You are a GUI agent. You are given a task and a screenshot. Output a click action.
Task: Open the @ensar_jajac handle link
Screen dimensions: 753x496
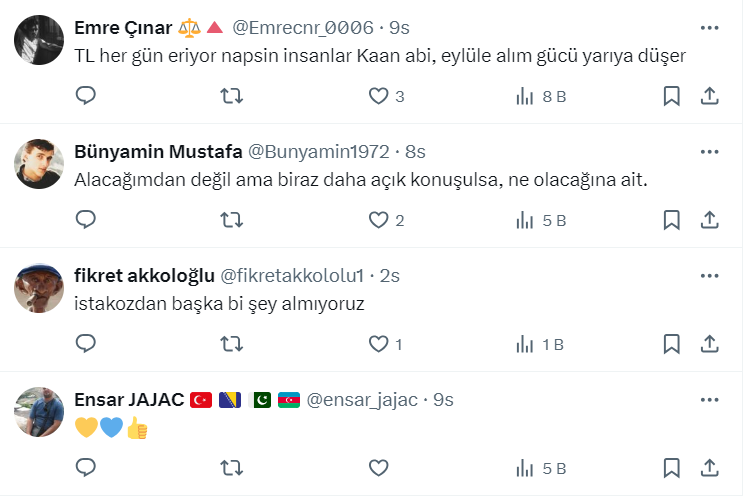pos(364,400)
